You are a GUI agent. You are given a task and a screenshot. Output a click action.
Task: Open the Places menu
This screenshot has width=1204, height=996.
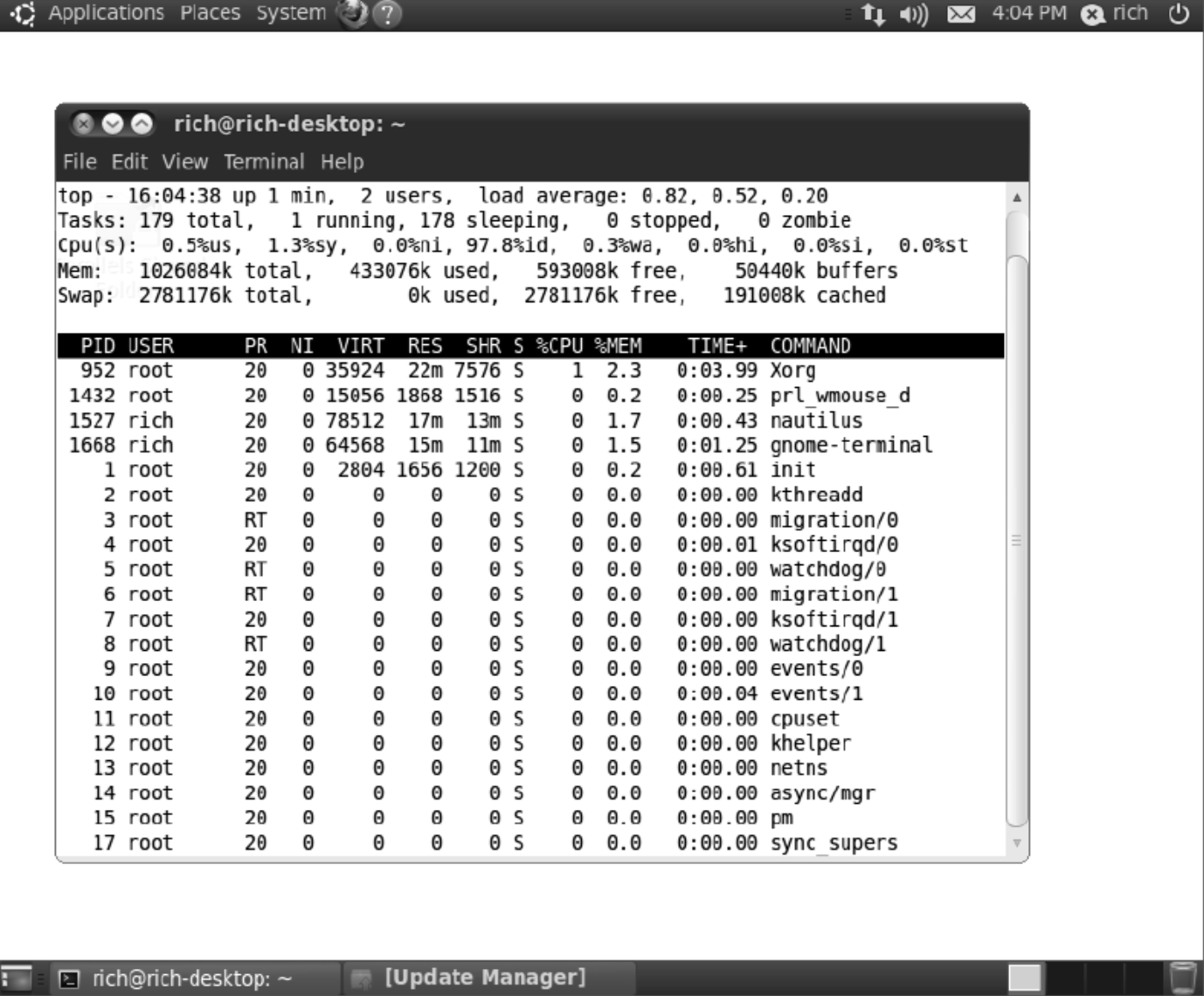pyautogui.click(x=210, y=13)
